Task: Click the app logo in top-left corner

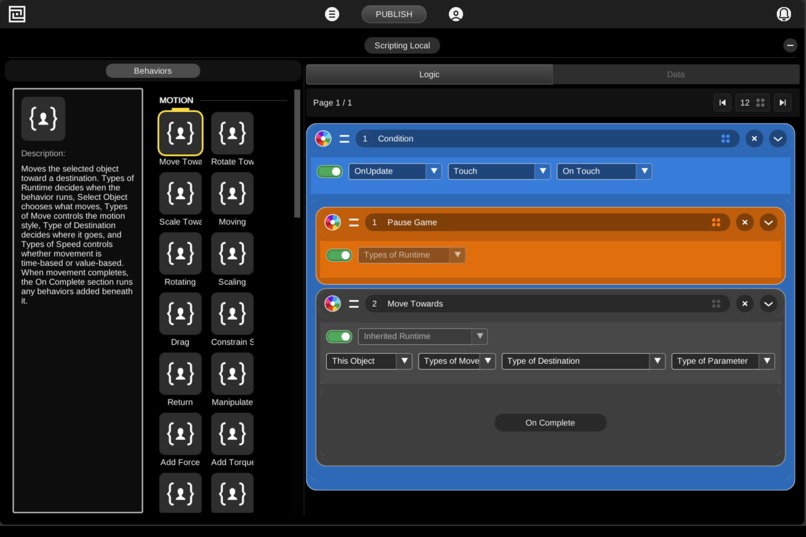Action: click(17, 14)
